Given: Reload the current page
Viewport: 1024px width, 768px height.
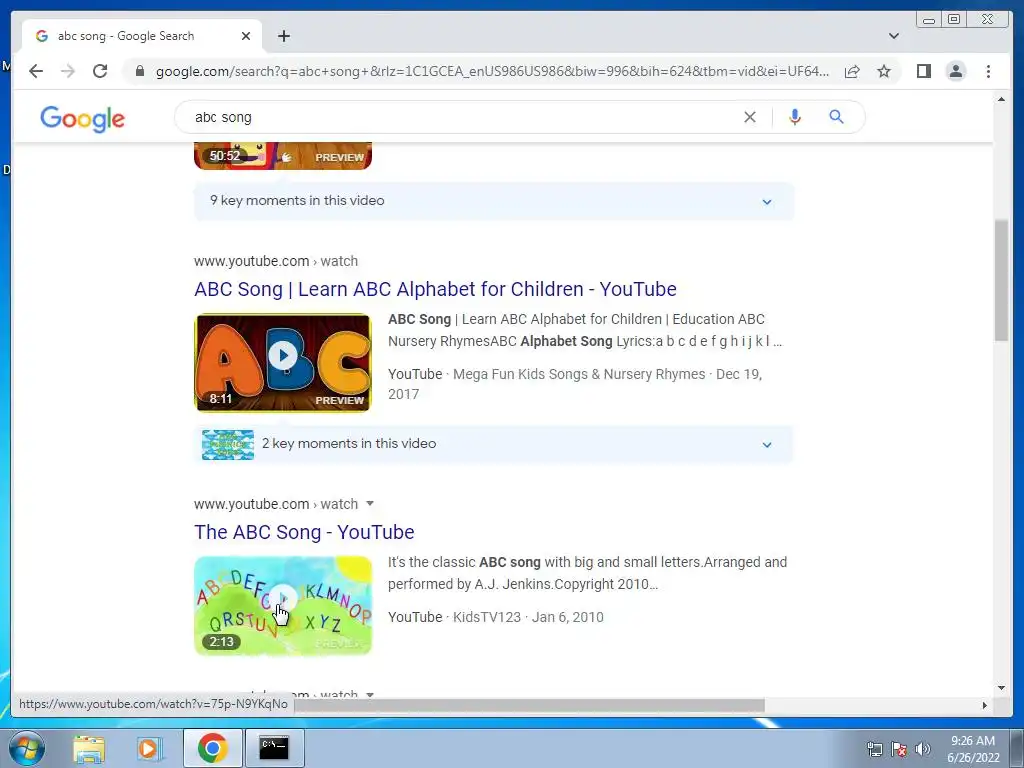Looking at the screenshot, I should pyautogui.click(x=100, y=71).
